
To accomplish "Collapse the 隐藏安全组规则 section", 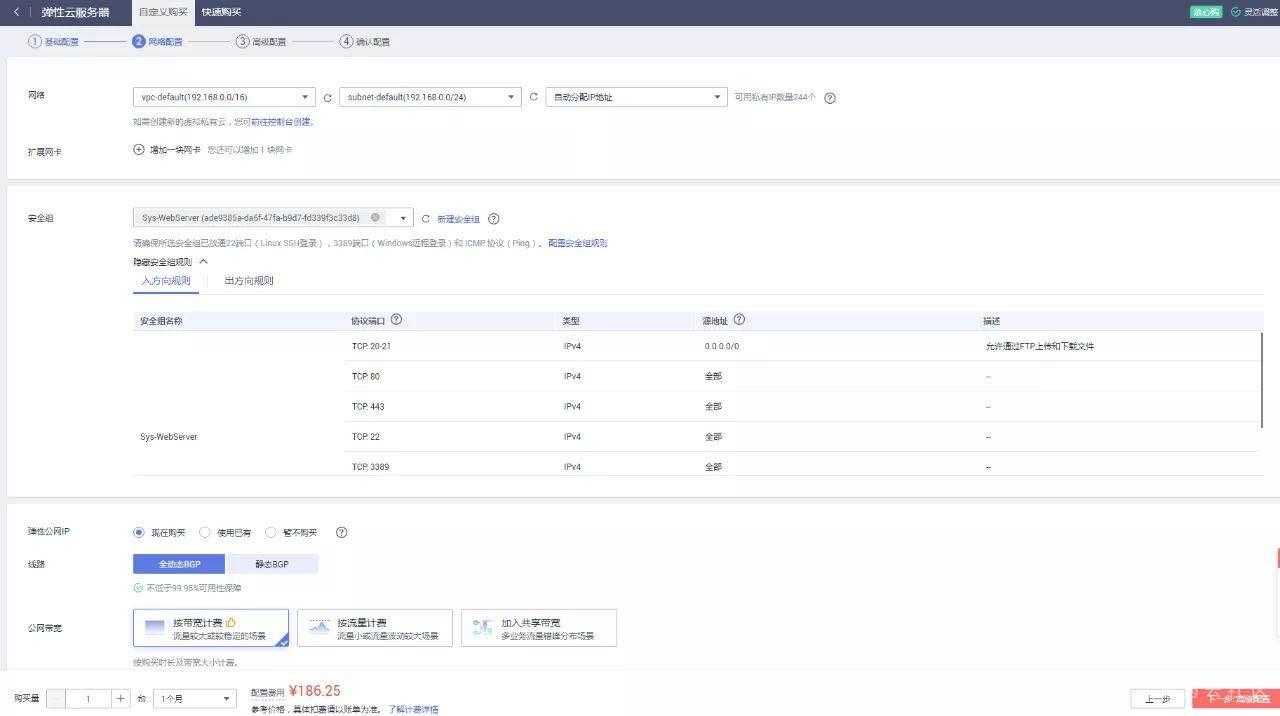I will [170, 261].
